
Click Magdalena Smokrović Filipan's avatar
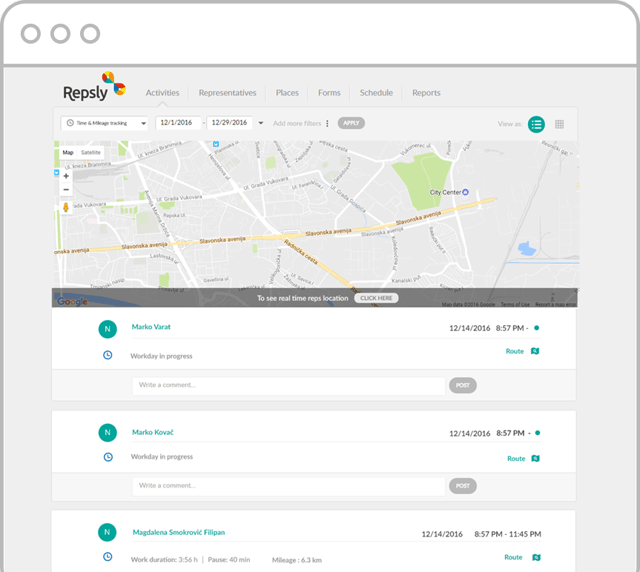pyautogui.click(x=107, y=532)
